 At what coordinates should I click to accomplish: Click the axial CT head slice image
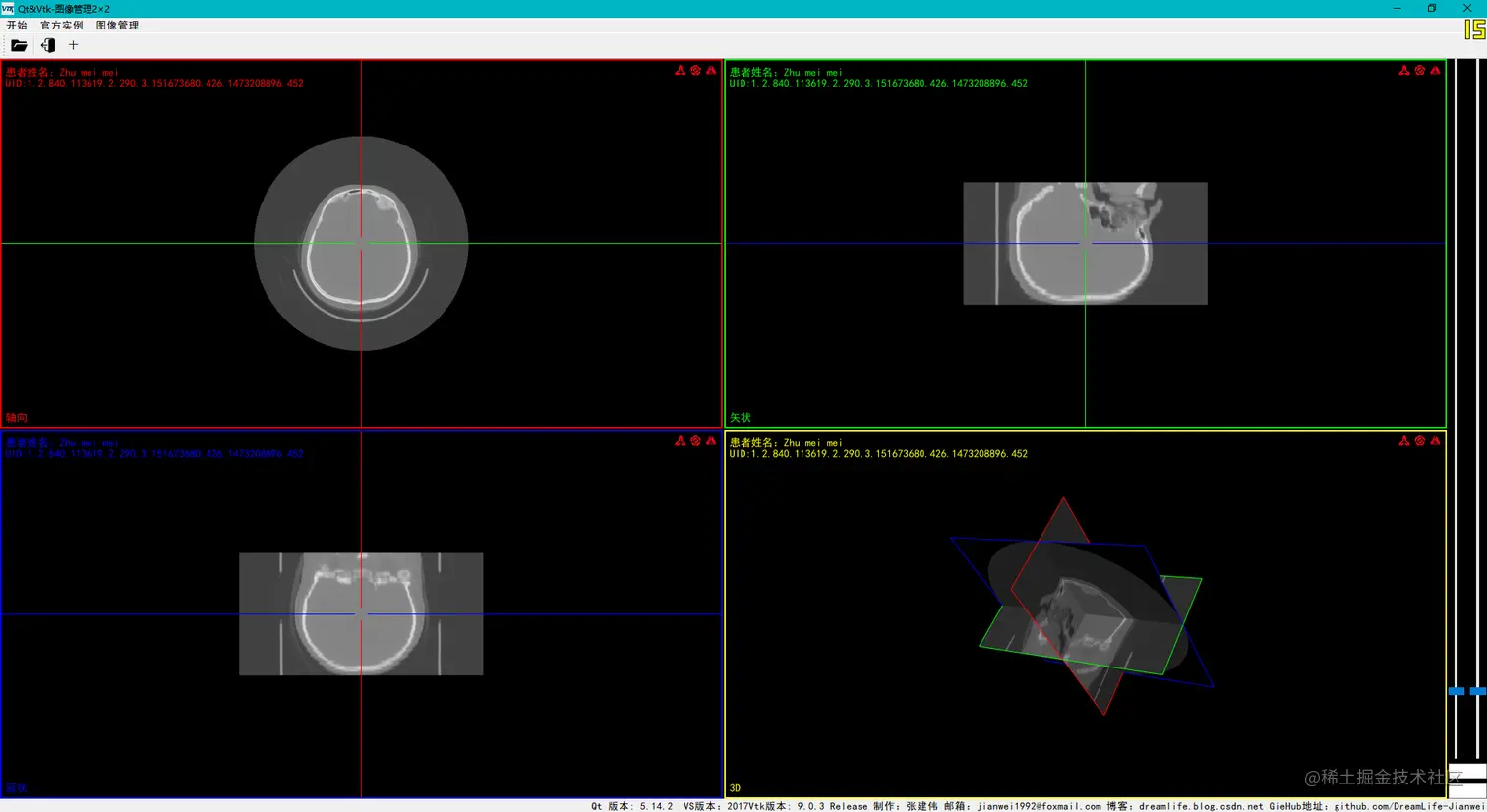pos(361,243)
